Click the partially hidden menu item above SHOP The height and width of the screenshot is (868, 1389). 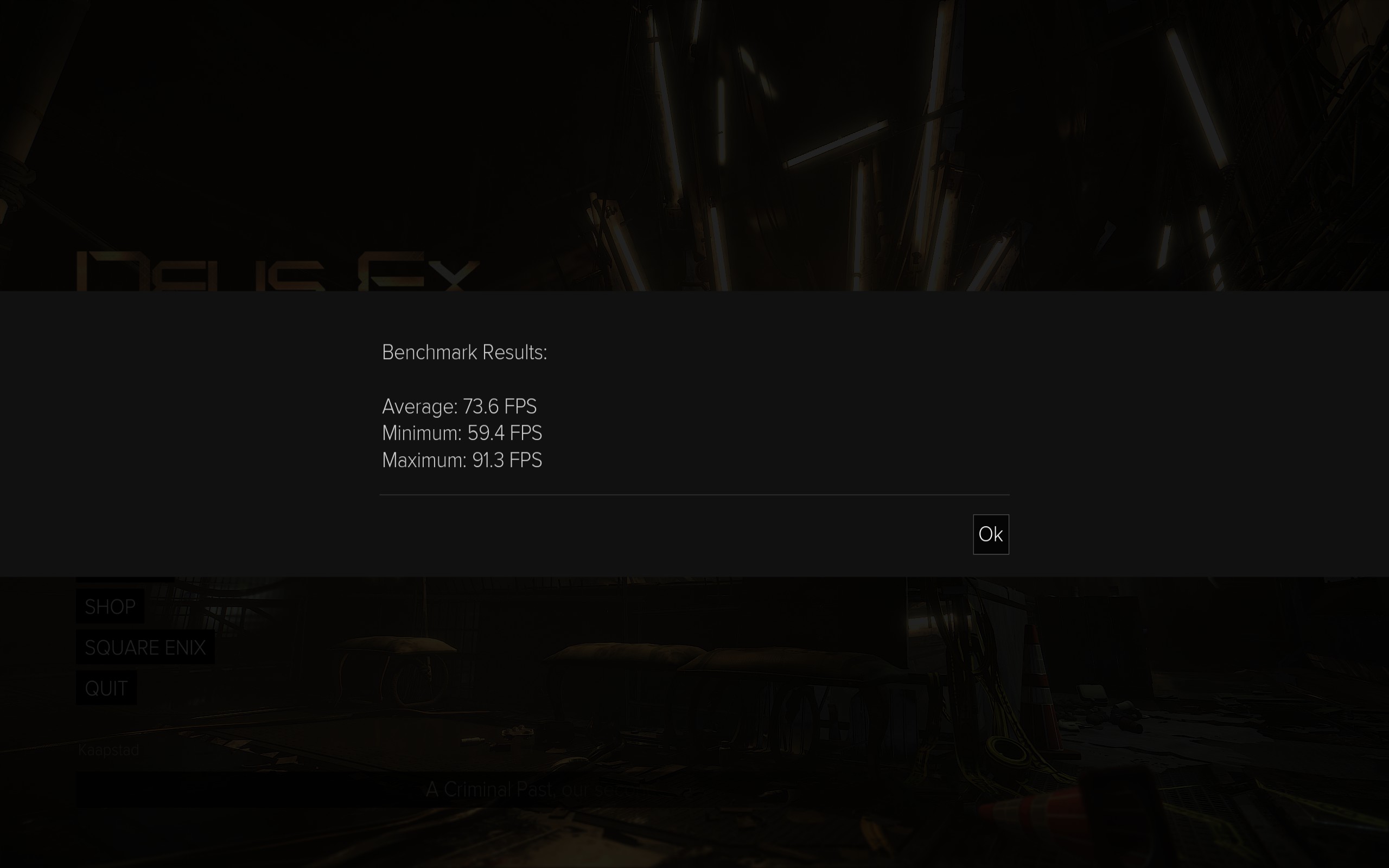click(x=125, y=579)
